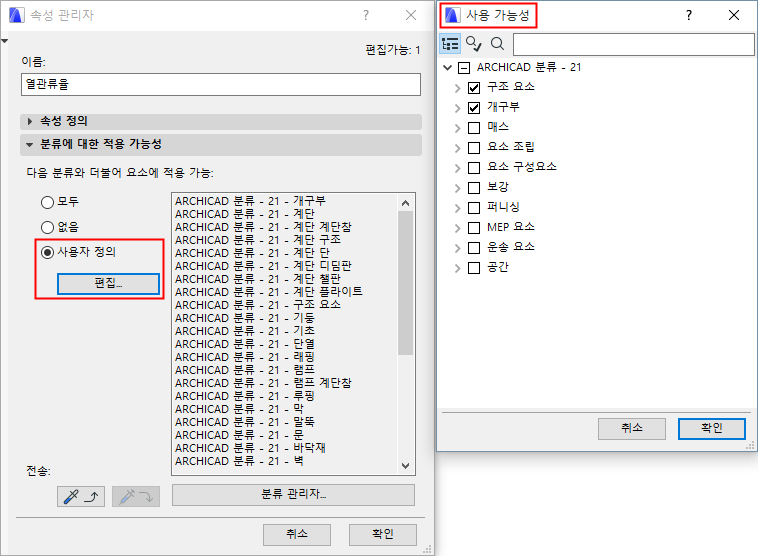Viewport: 758px width, 556px height.
Task: Close the 사용 가능성 window
Action: 734,15
